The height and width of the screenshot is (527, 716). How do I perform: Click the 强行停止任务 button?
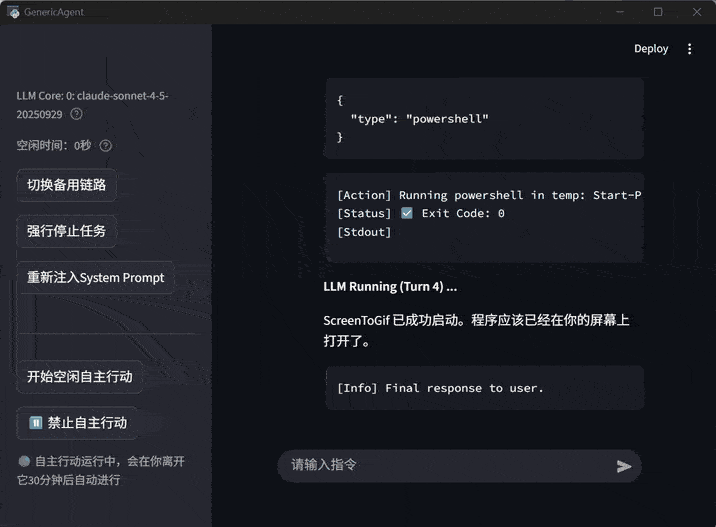67,231
